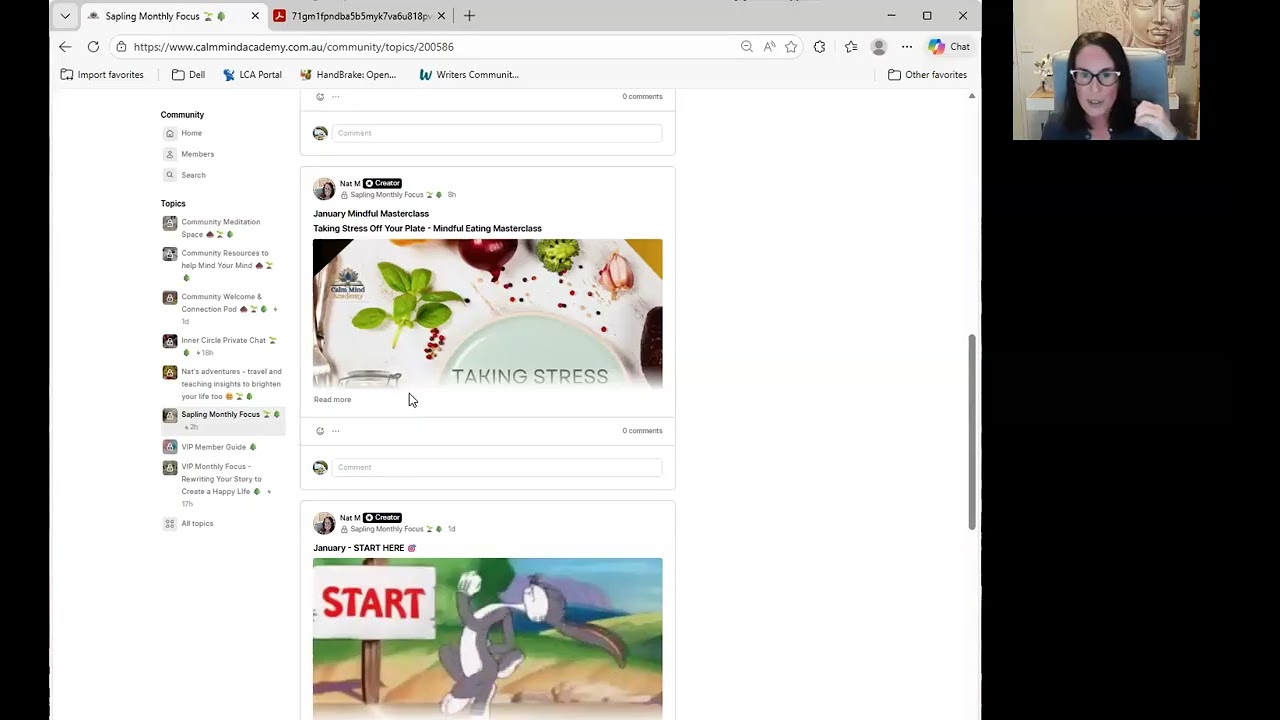Open browser settings and more menu
Screen dimensions: 1280x720
coord(907,47)
